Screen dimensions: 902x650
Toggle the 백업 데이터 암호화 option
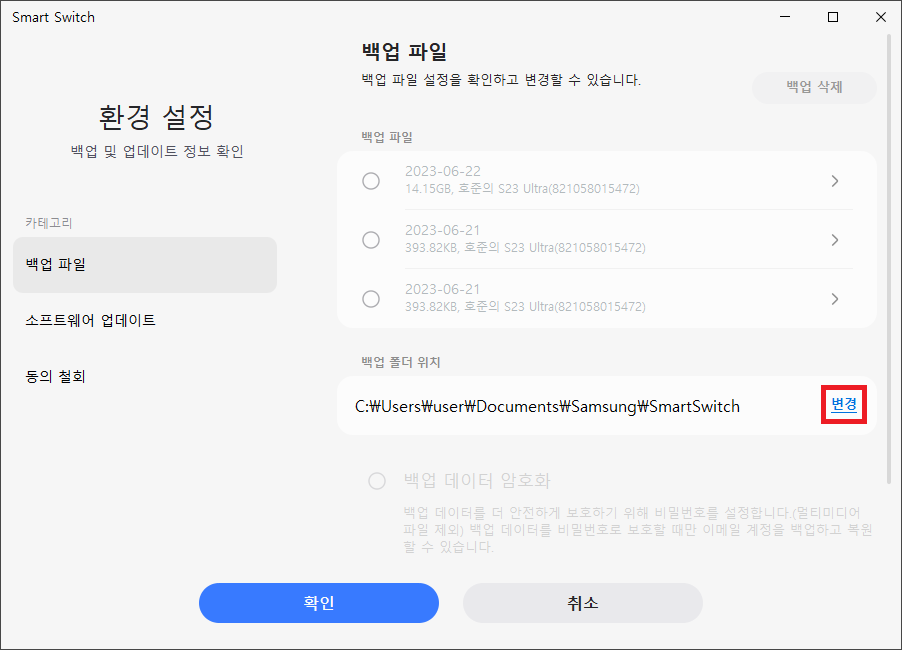377,481
